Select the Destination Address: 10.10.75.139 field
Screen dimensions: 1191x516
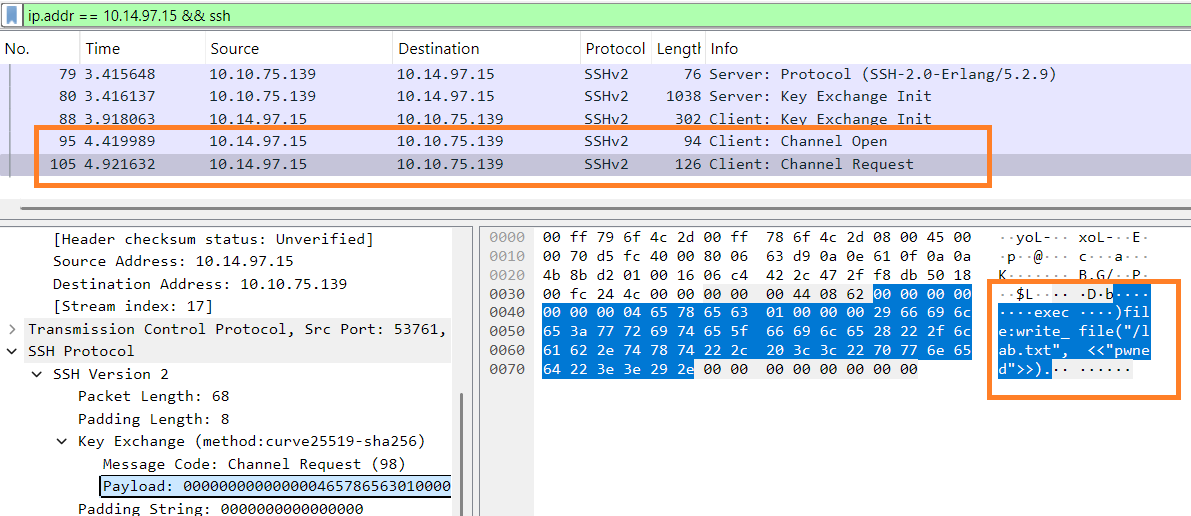click(x=200, y=284)
